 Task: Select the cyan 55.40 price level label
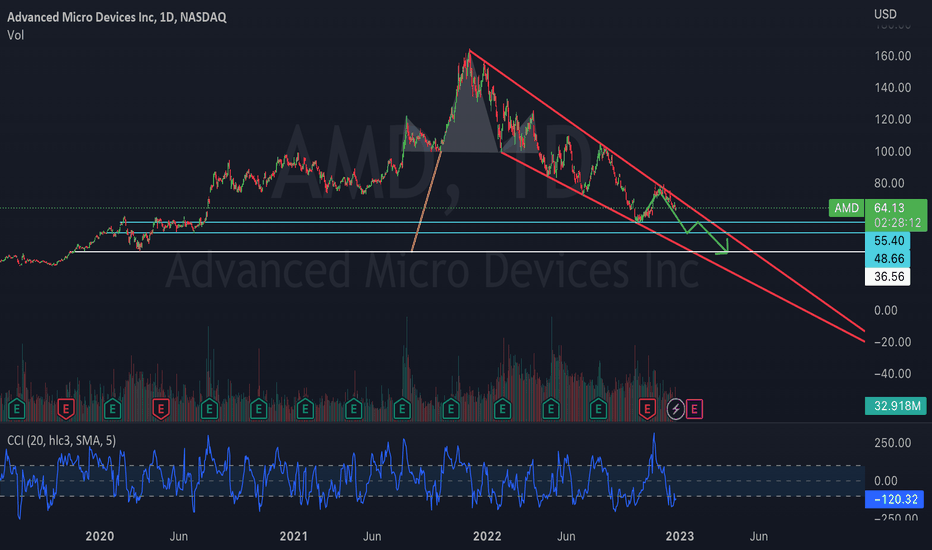[x=887, y=241]
